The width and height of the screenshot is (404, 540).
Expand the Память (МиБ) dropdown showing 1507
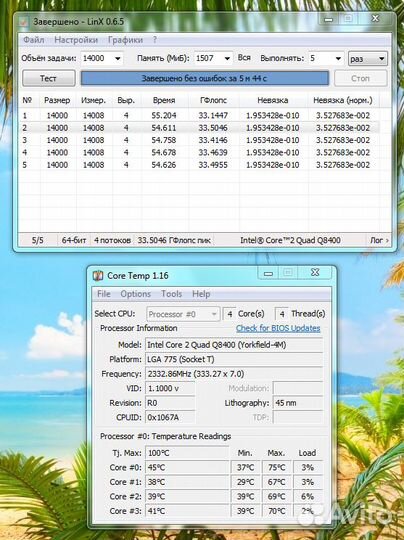227,59
